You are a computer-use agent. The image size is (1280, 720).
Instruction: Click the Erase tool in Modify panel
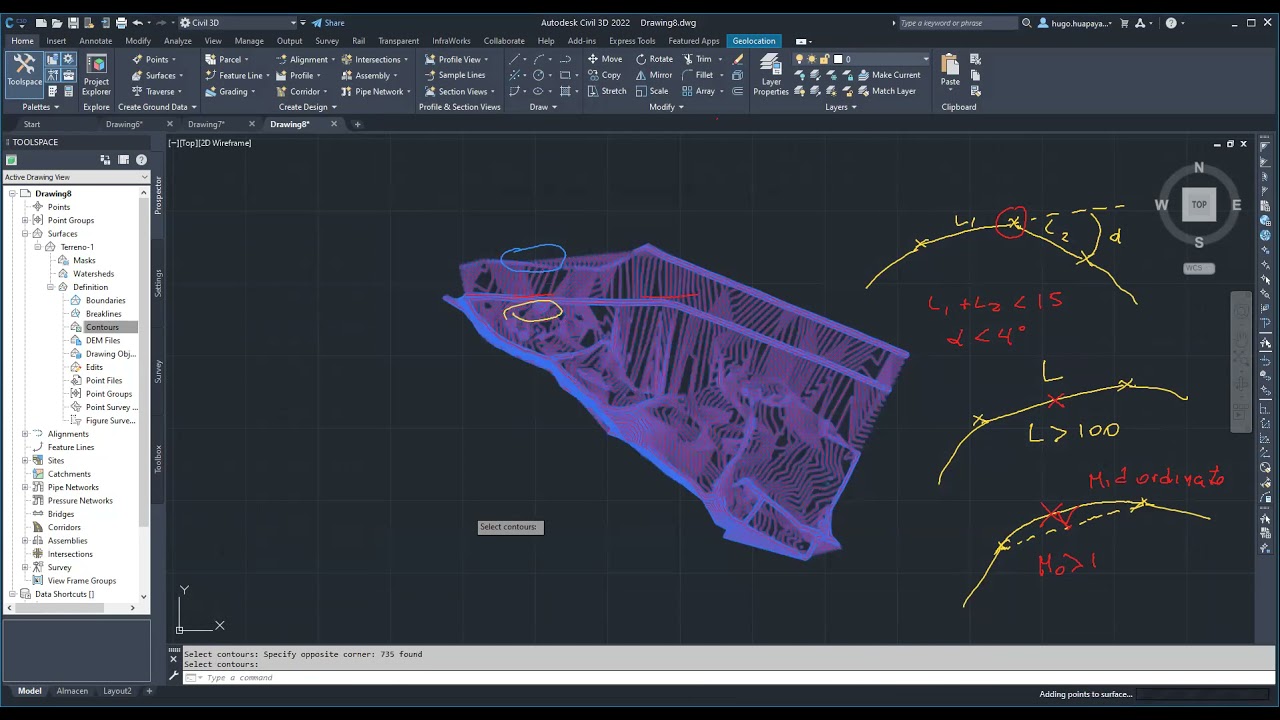coord(739,59)
